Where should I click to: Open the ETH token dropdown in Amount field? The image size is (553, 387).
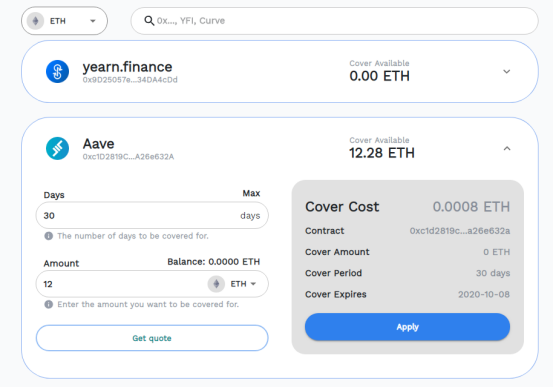coord(243,284)
